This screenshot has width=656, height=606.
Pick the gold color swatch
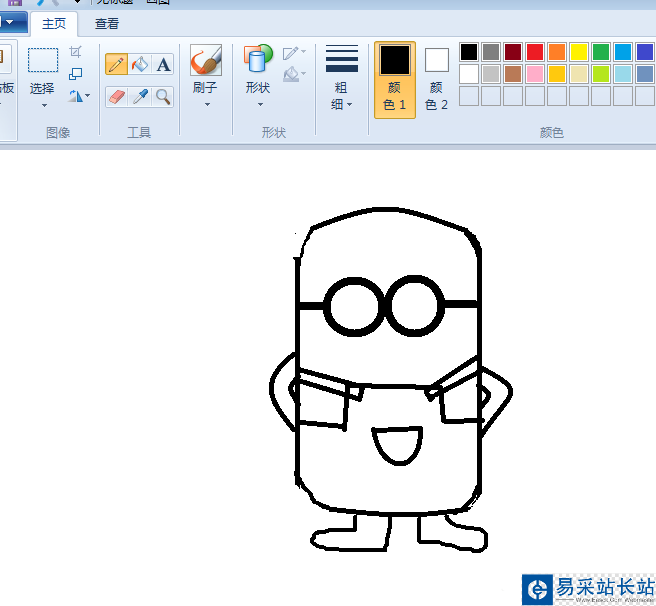click(557, 74)
